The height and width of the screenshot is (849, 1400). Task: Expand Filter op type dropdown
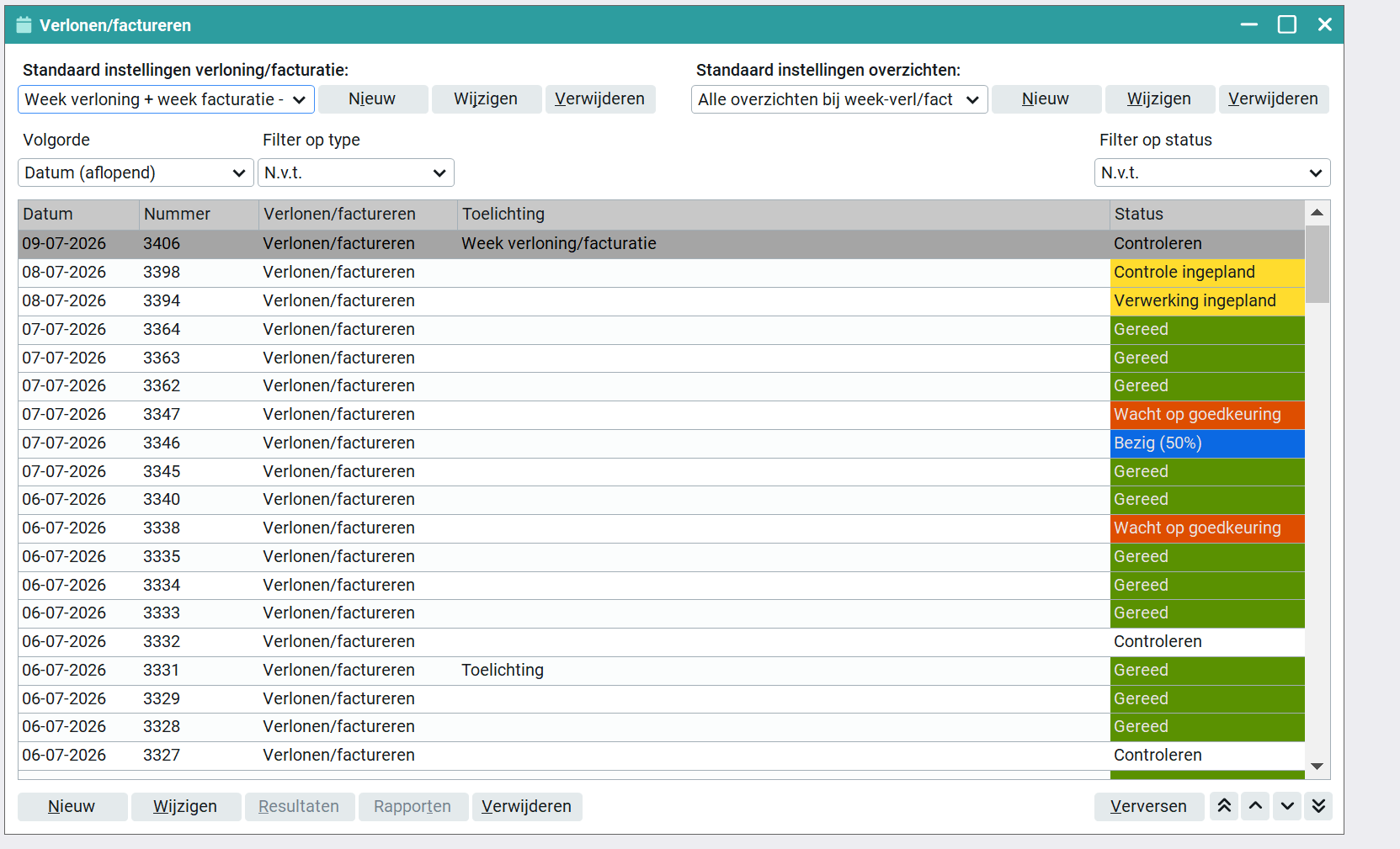tap(355, 172)
